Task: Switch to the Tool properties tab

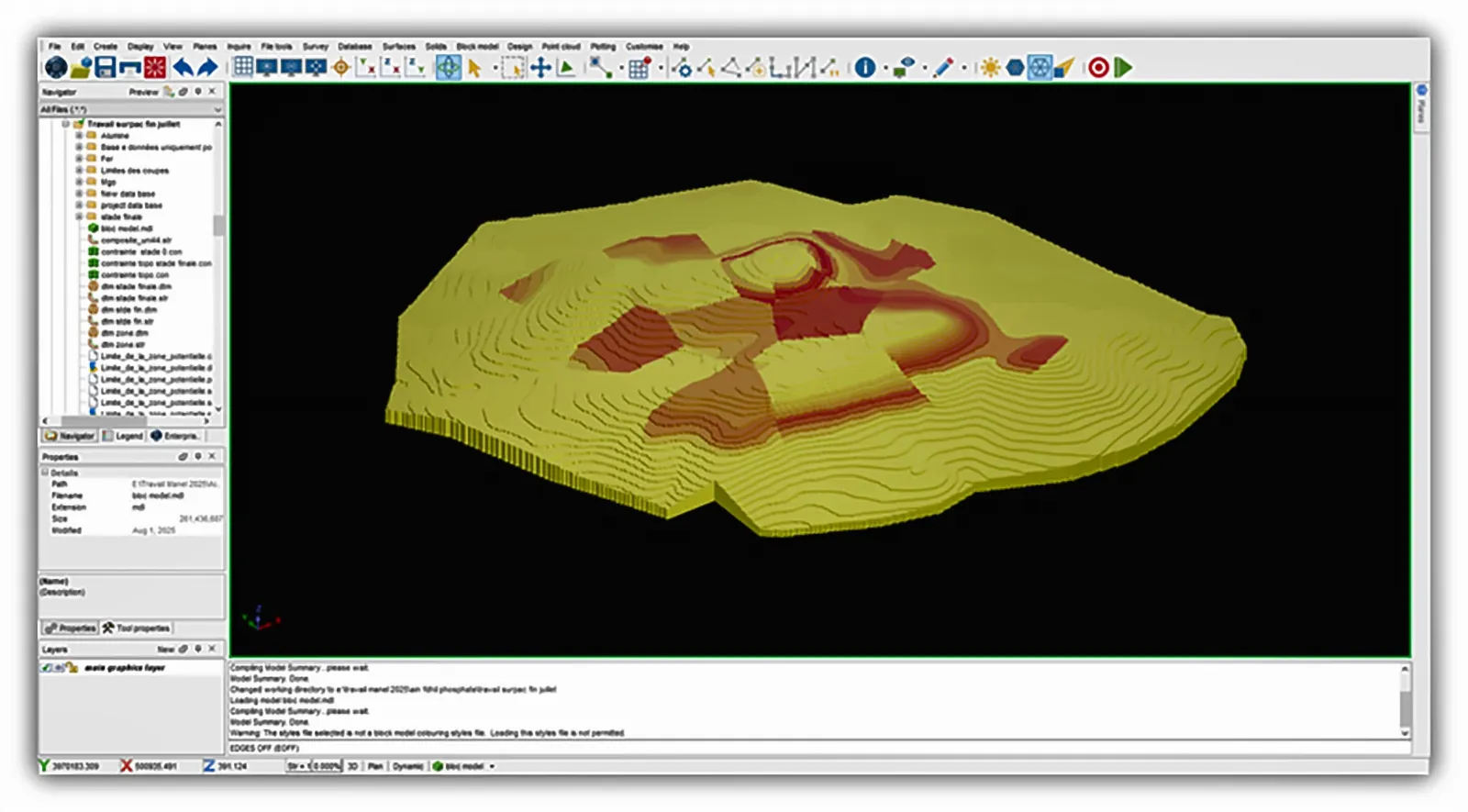Action: click(x=137, y=628)
